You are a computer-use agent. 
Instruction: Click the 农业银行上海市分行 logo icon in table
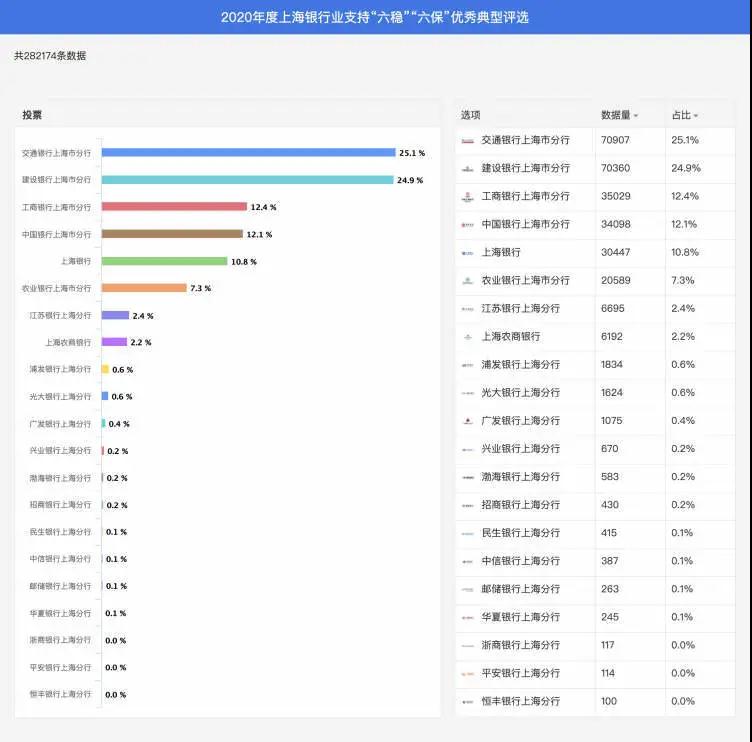(467, 281)
